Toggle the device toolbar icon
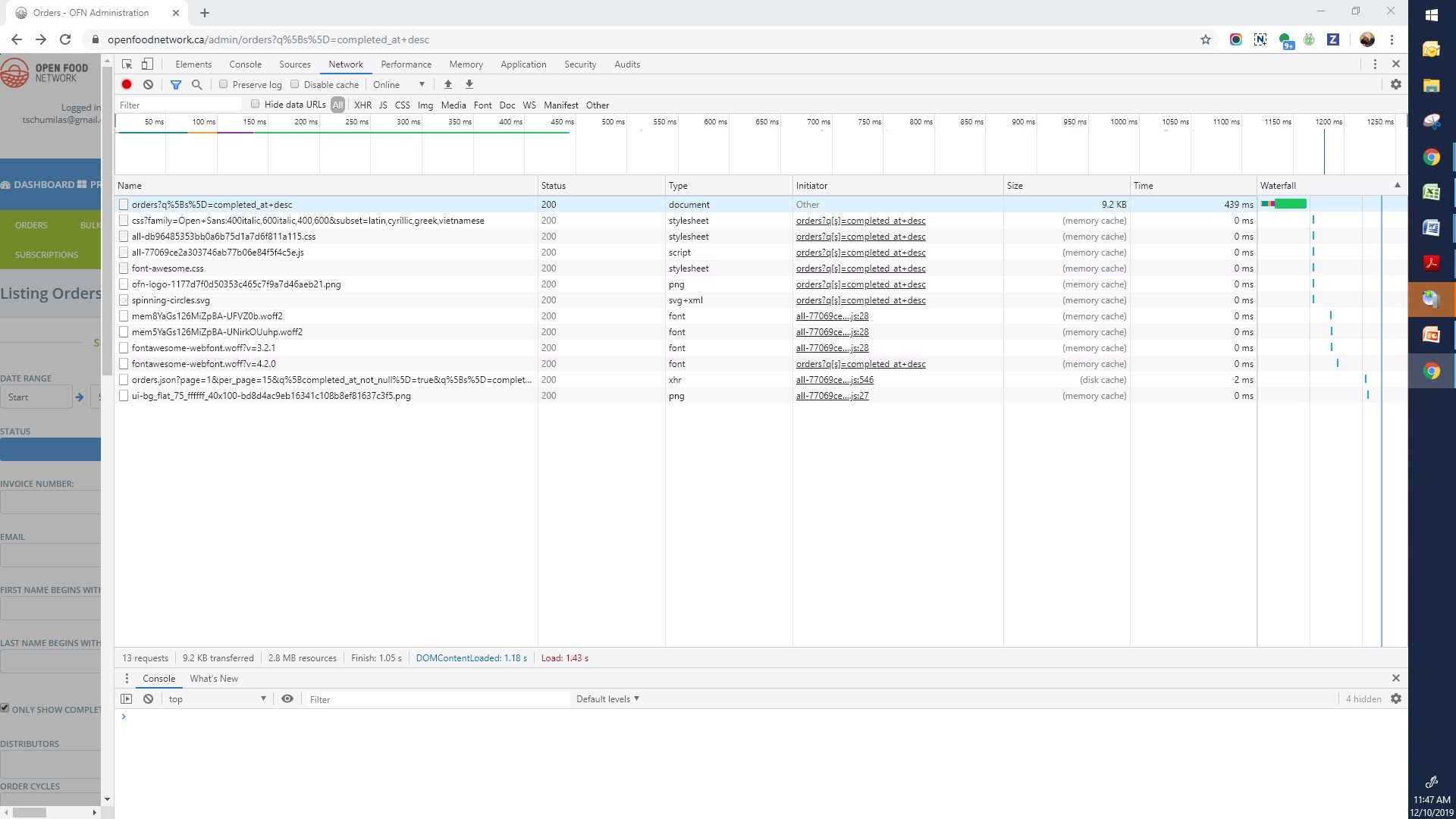This screenshot has height=819, width=1456. pos(148,64)
